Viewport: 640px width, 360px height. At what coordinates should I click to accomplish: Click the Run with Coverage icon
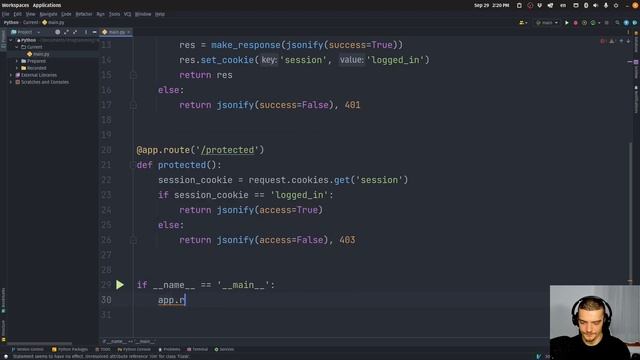pyautogui.click(x=584, y=23)
